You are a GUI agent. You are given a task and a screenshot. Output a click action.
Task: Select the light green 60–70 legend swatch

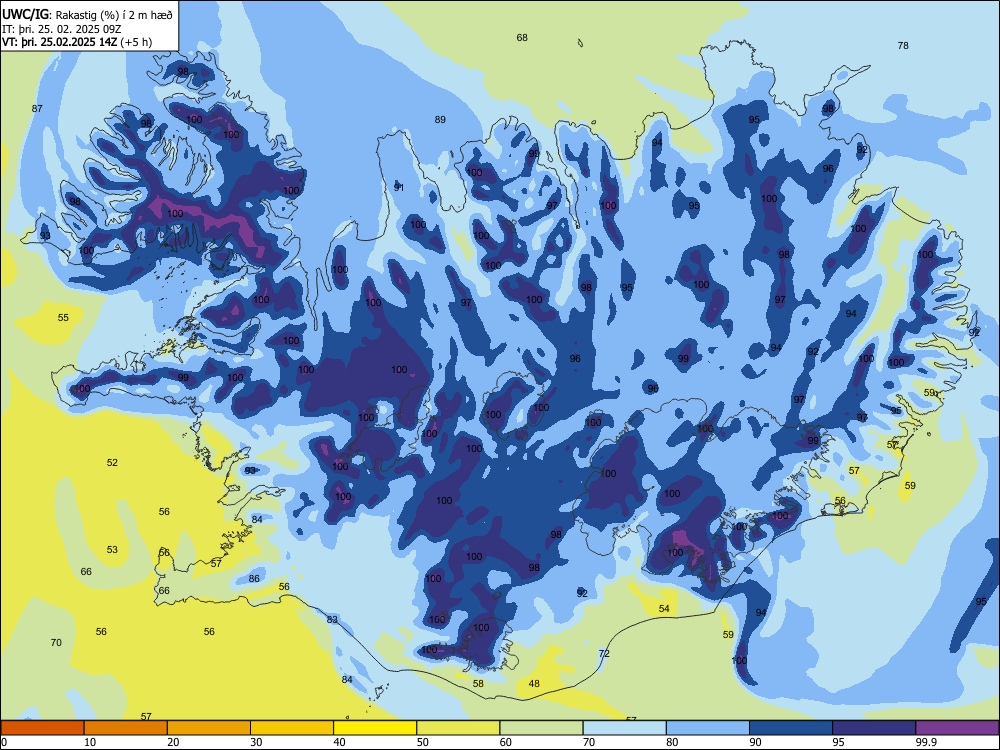coord(541,728)
